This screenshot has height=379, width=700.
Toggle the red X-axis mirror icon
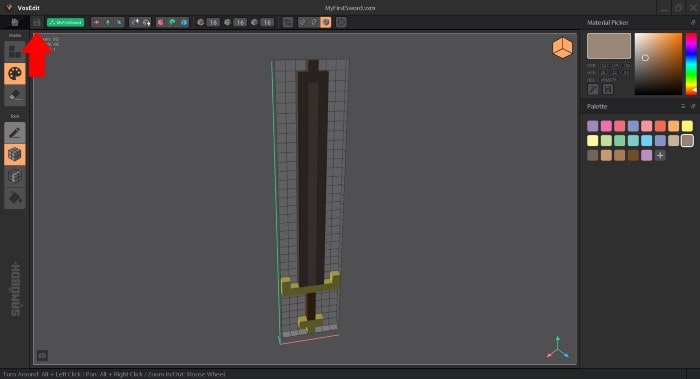(96, 22)
